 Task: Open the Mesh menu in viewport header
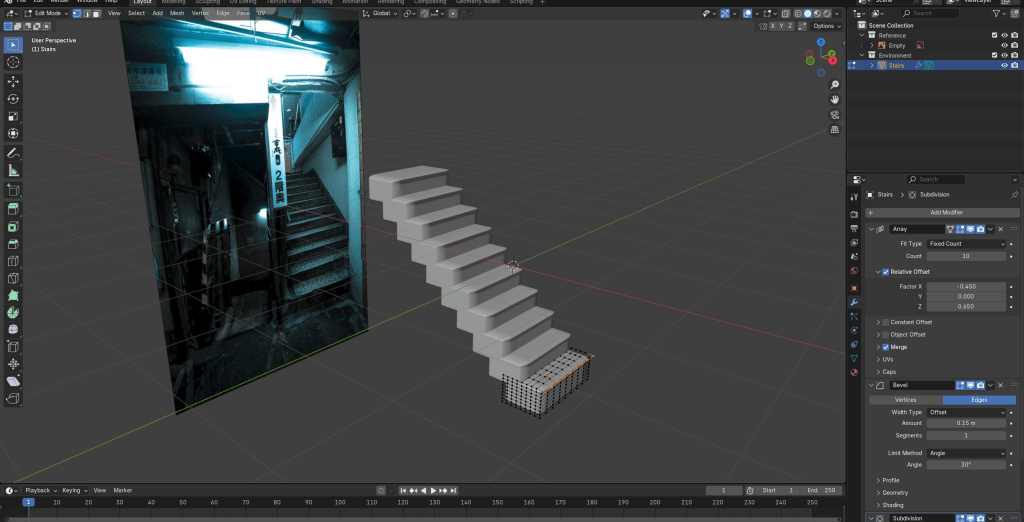click(x=177, y=13)
